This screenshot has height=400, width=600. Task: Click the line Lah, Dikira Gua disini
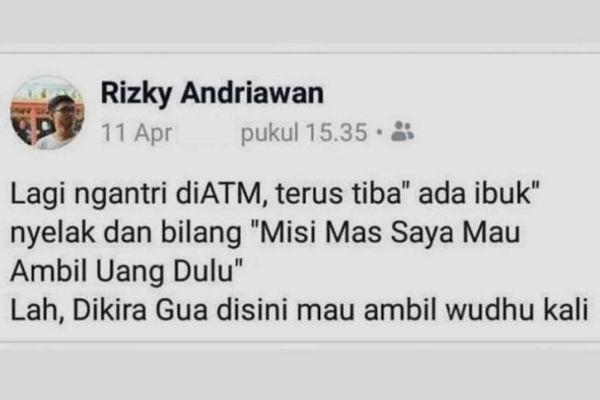(299, 310)
